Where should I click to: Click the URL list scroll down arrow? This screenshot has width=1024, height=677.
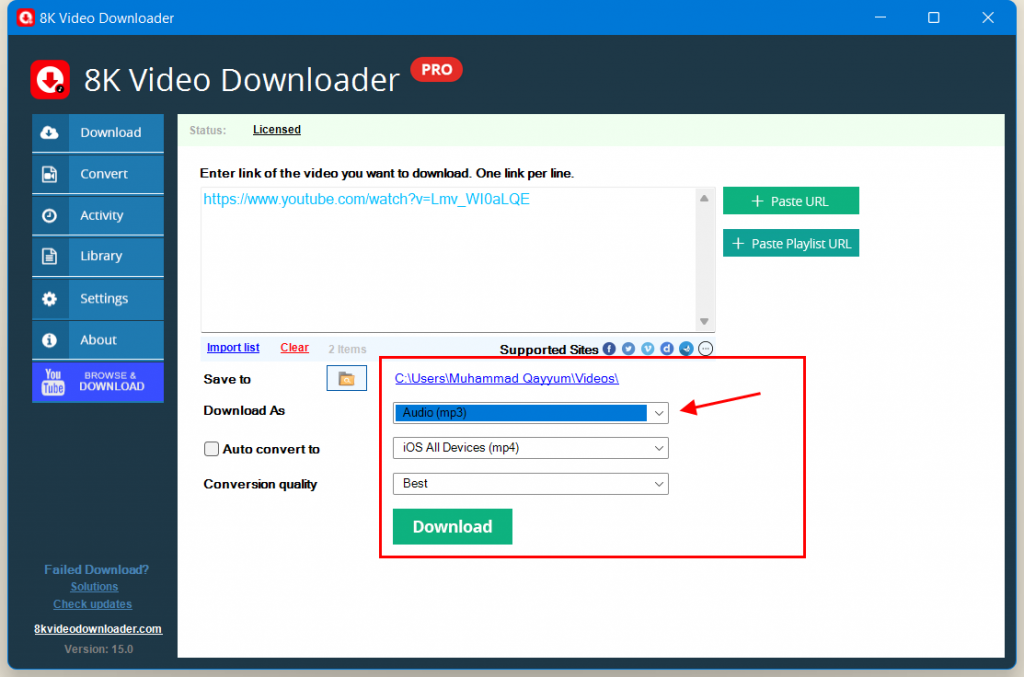(x=704, y=321)
